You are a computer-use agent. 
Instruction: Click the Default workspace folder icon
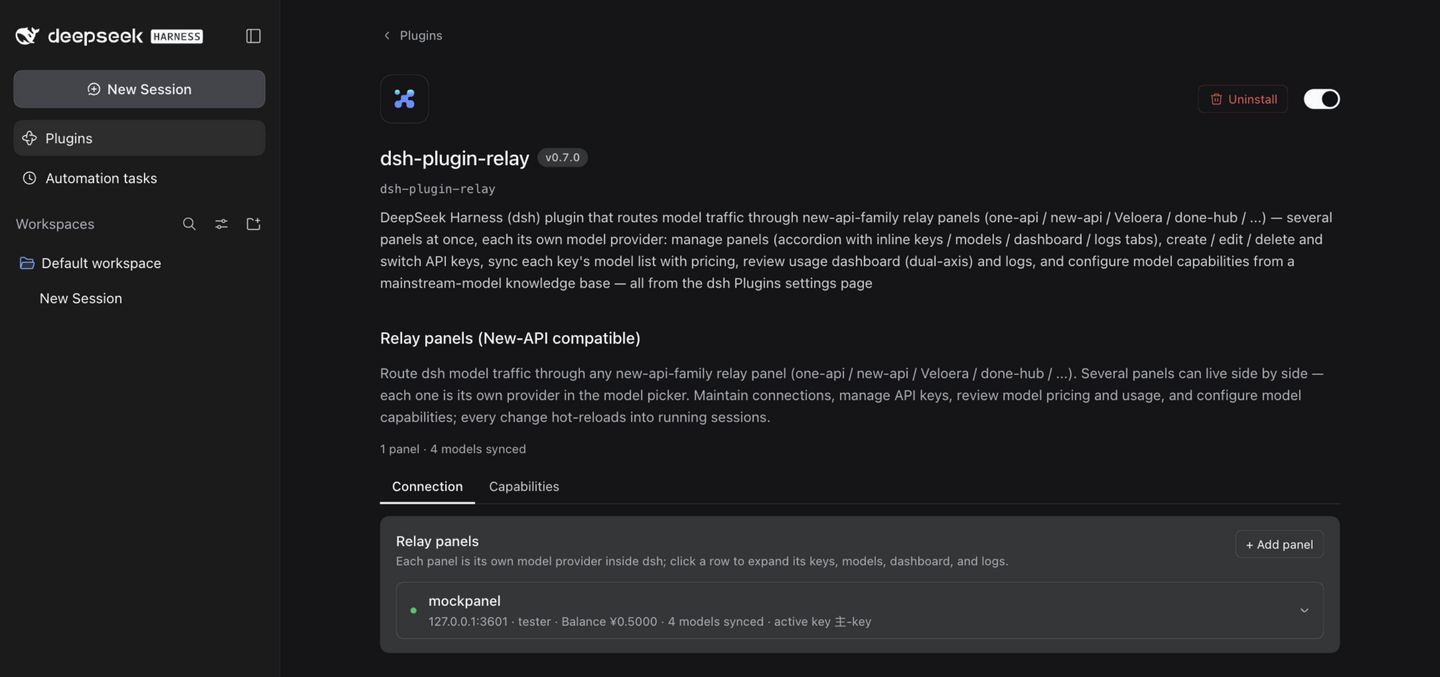click(27, 263)
